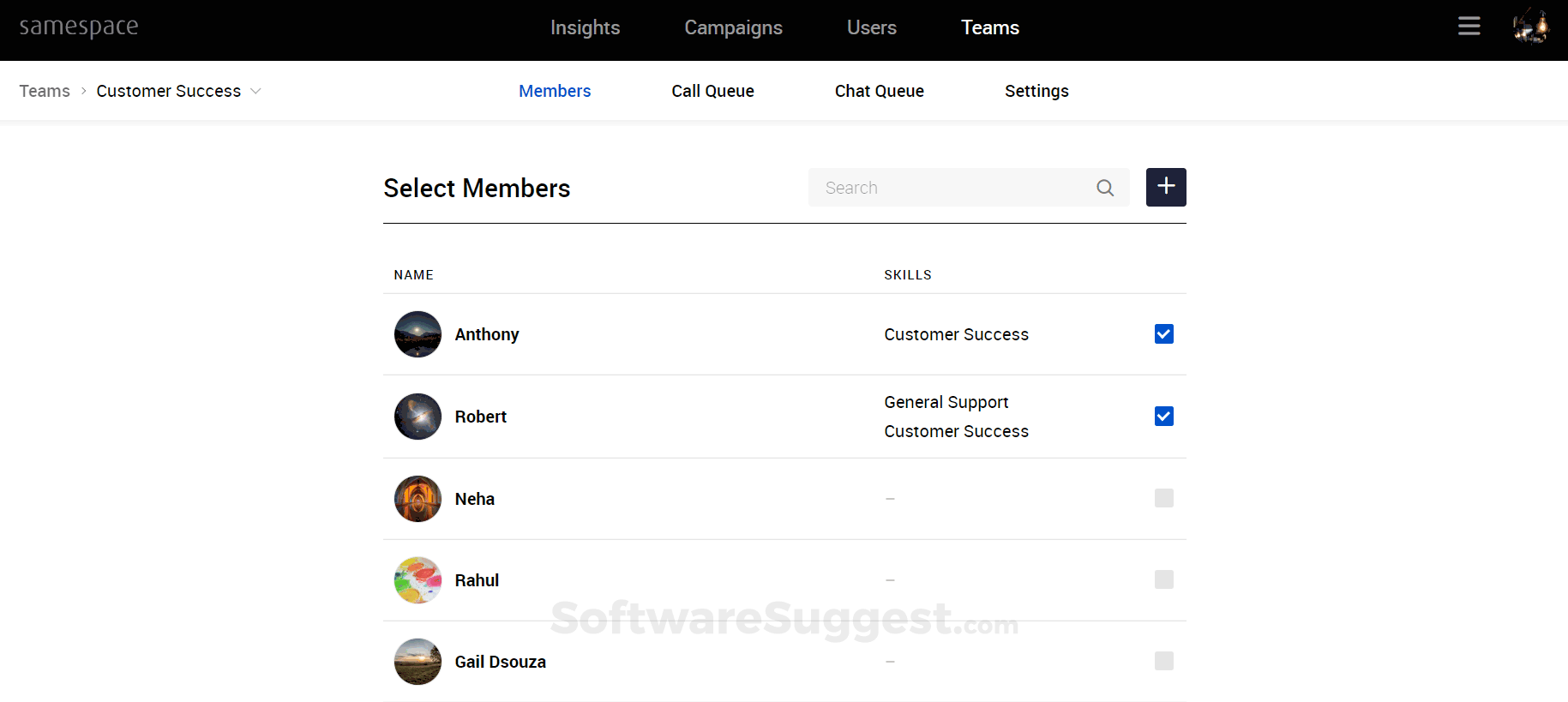Click the name Anthony
This screenshot has height=702, width=1568.
(487, 334)
